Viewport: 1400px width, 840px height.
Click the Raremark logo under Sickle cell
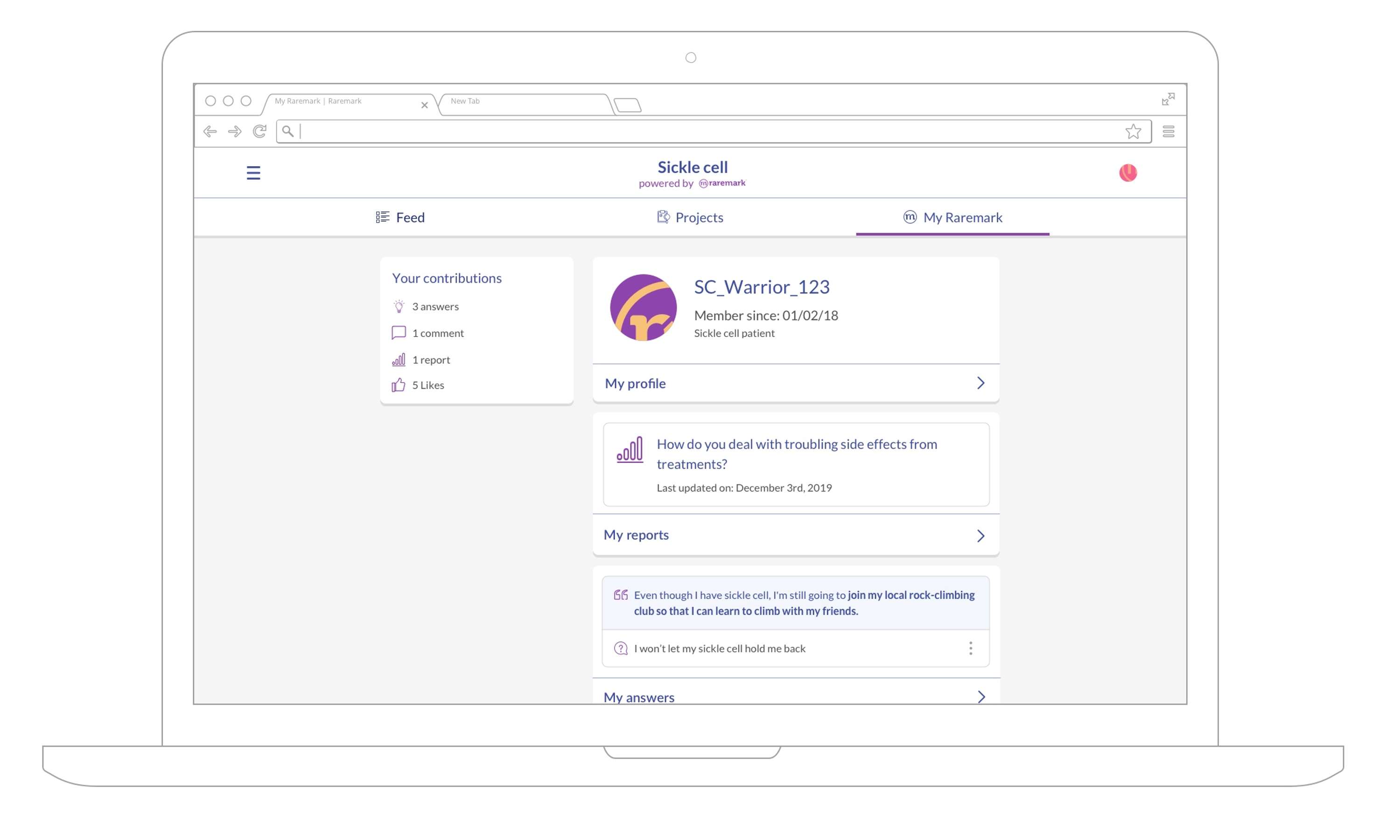pos(722,183)
